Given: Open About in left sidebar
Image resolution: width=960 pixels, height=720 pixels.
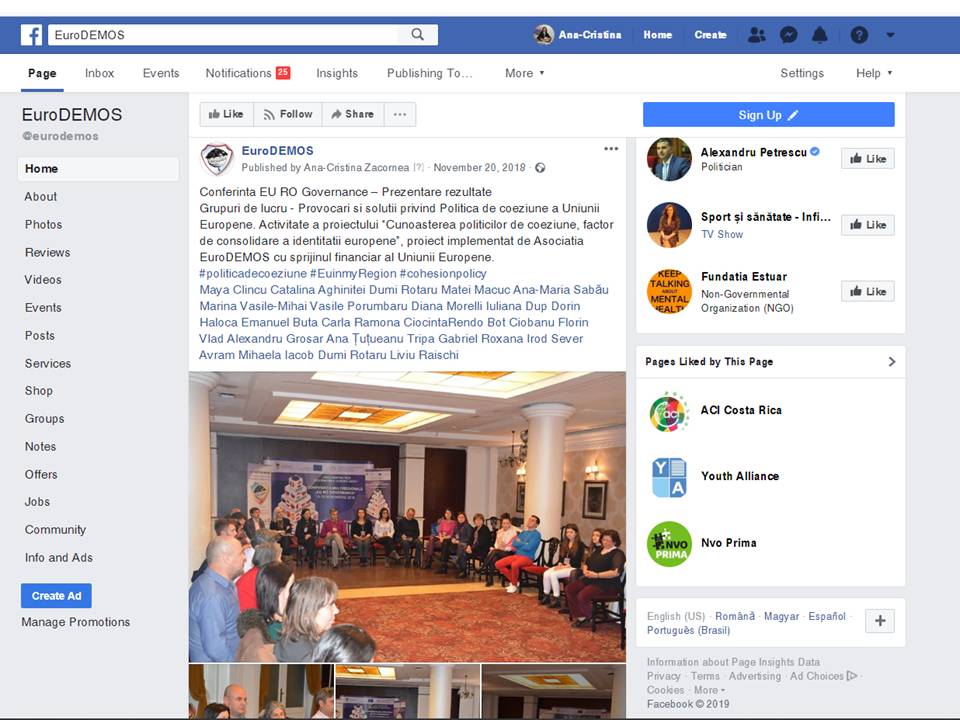Looking at the screenshot, I should point(41,197).
